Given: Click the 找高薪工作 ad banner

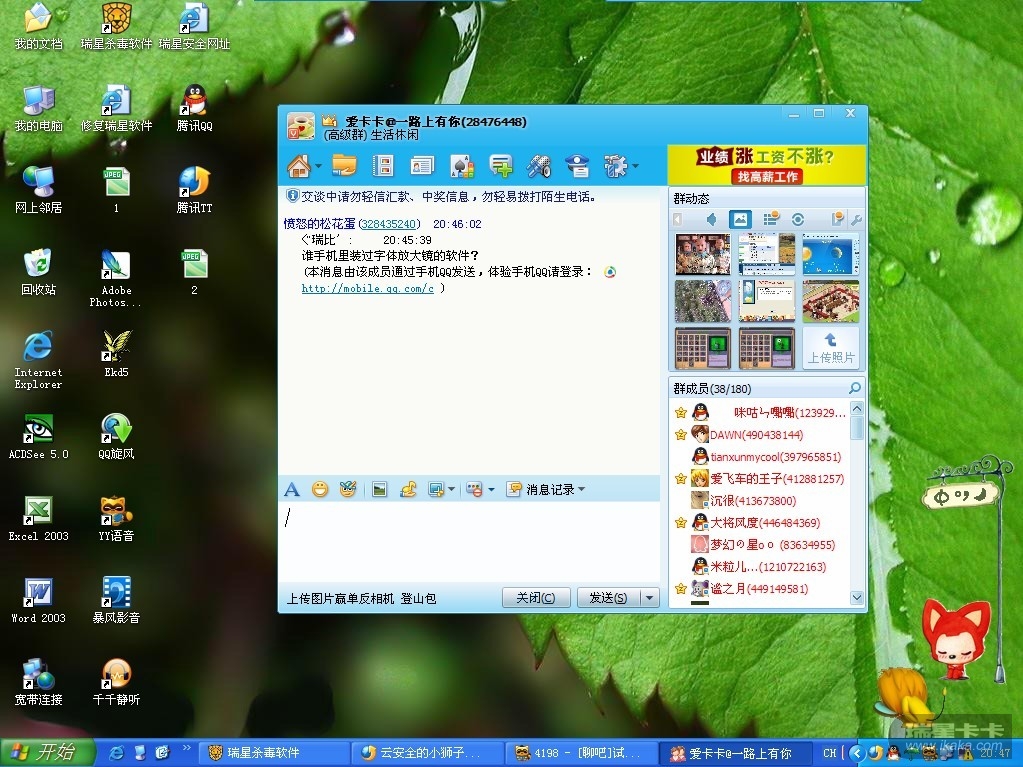Looking at the screenshot, I should 767,176.
